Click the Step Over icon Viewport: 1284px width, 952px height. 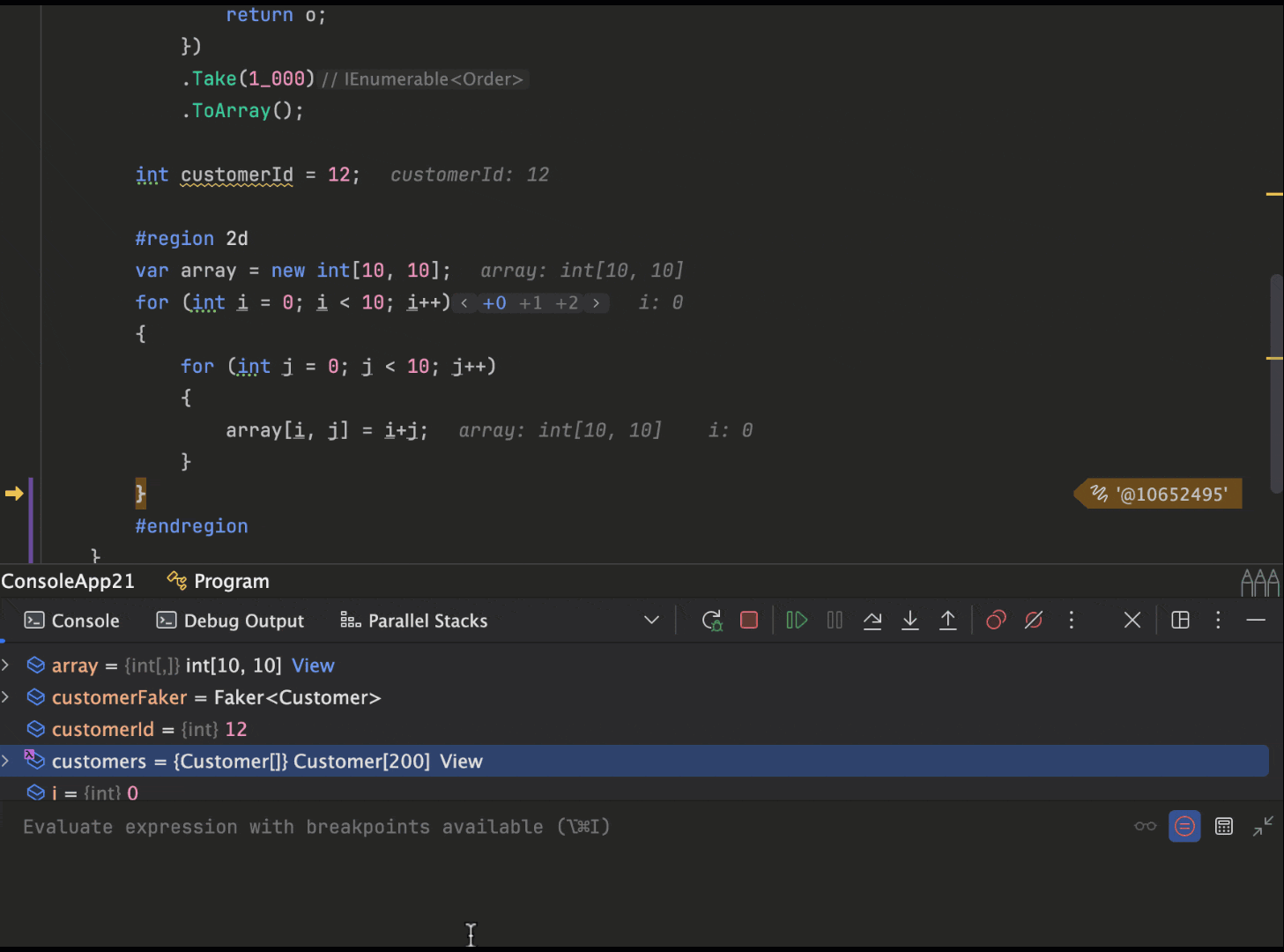point(872,621)
